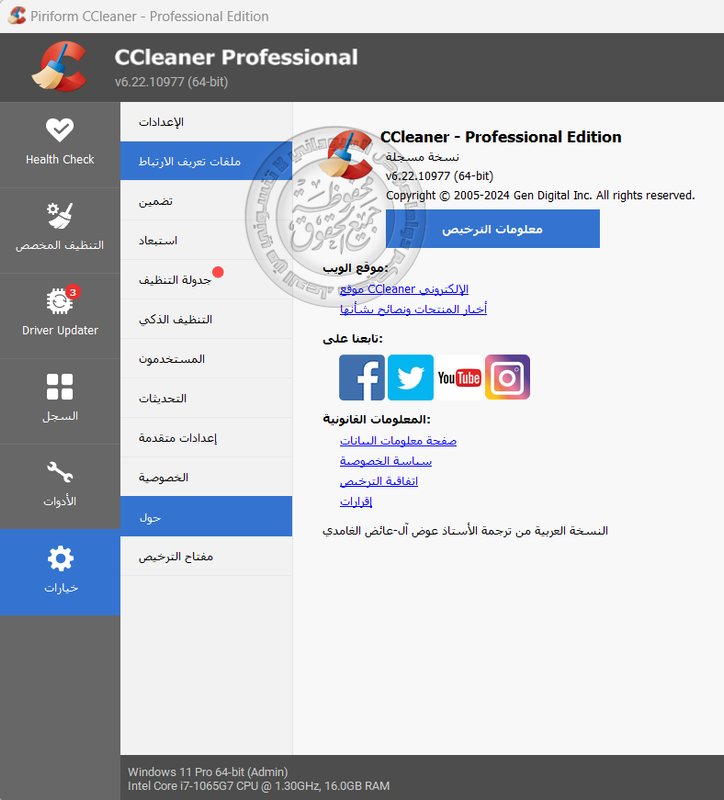Open the Registry grid icon (السجل)

[60, 387]
